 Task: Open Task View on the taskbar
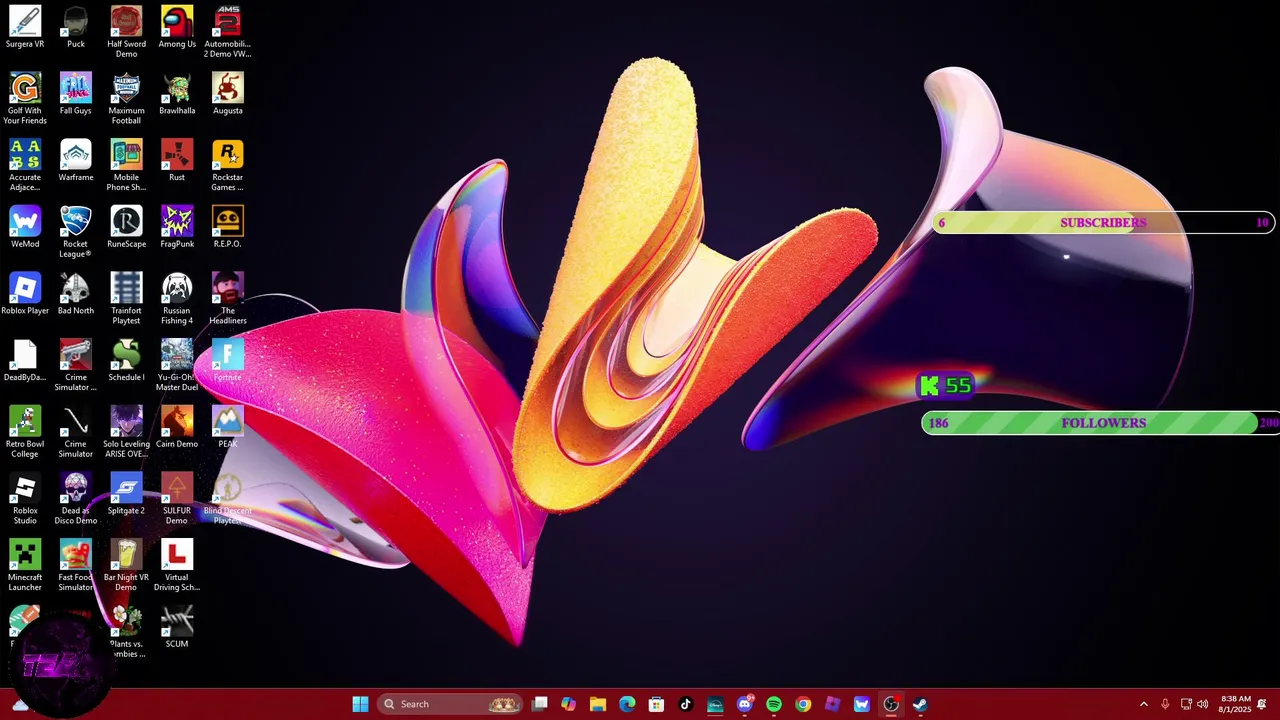coord(540,704)
